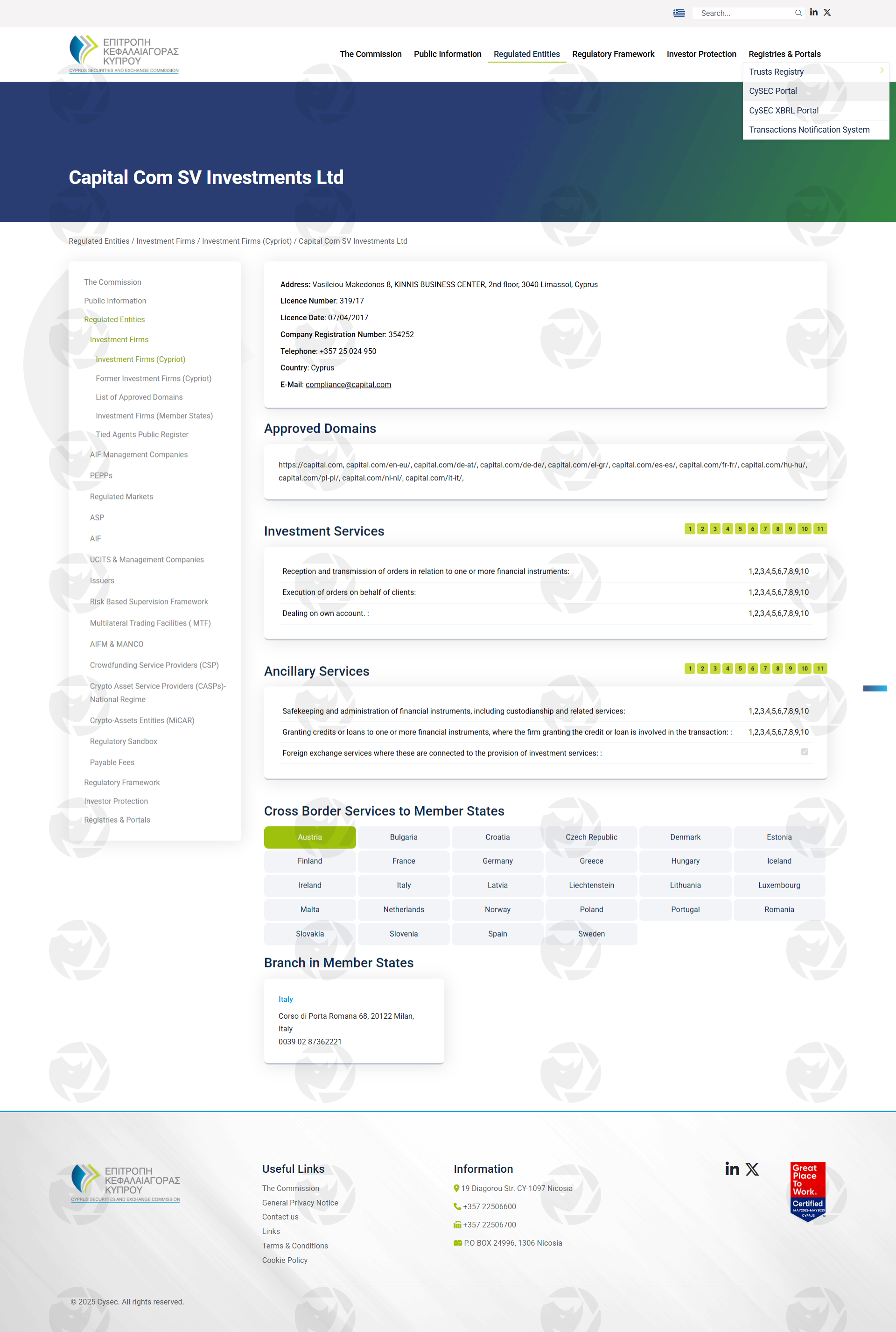Toggle the Foreign exchange services checkbox
Viewport: 896px width, 1332px height.
[805, 752]
